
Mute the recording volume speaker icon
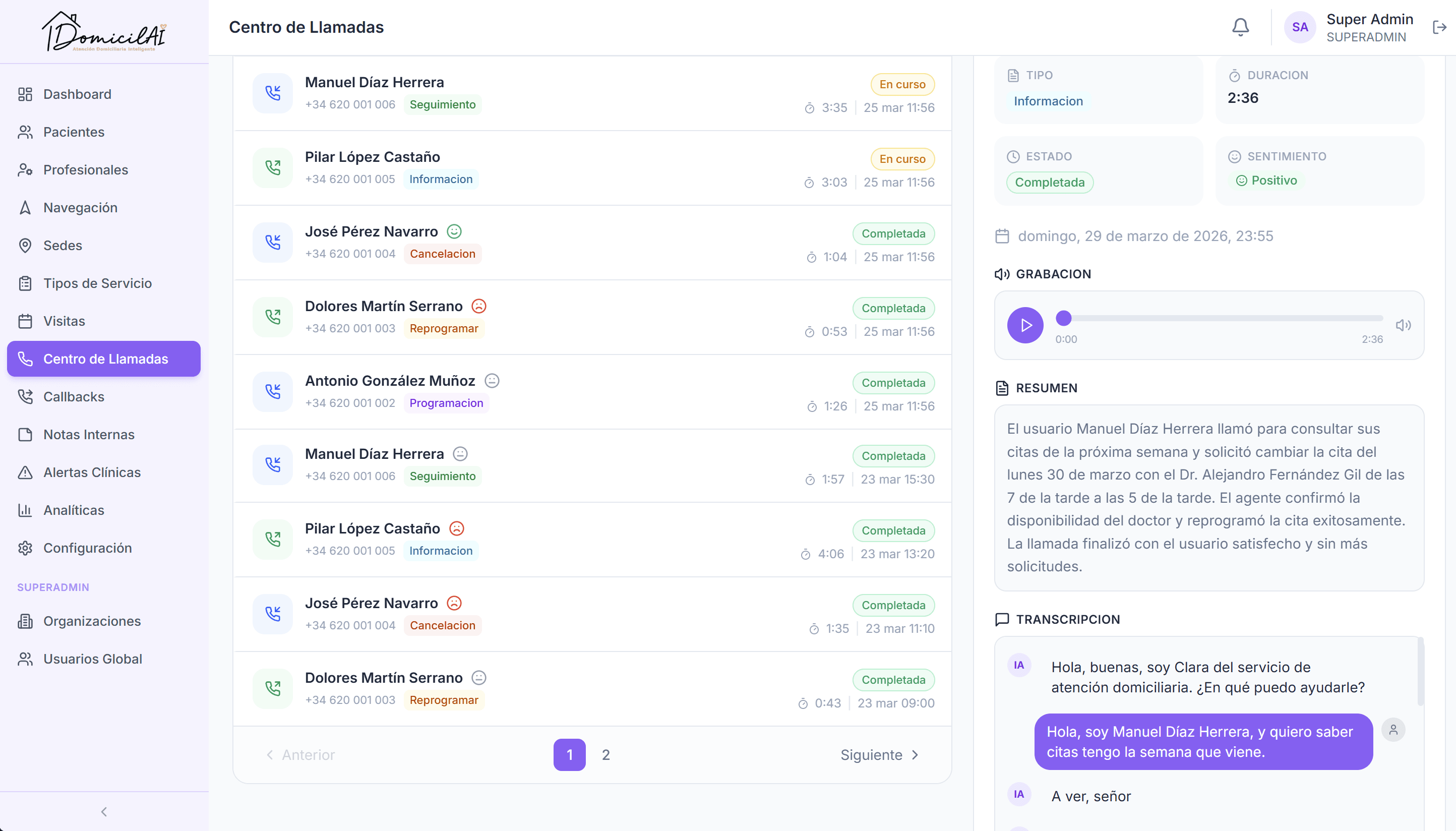[x=1403, y=325]
